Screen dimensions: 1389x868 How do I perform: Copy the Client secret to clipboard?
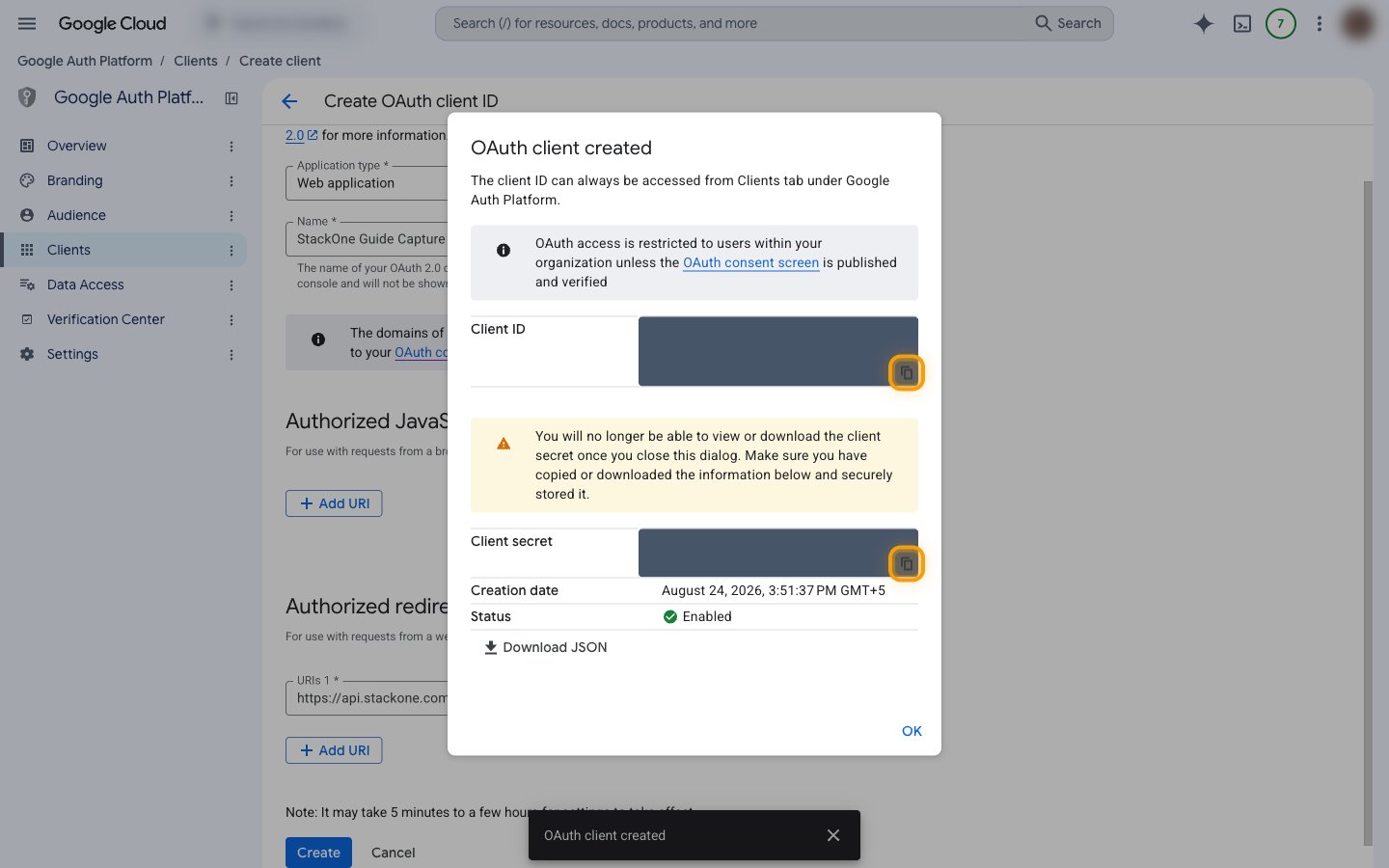tap(906, 563)
